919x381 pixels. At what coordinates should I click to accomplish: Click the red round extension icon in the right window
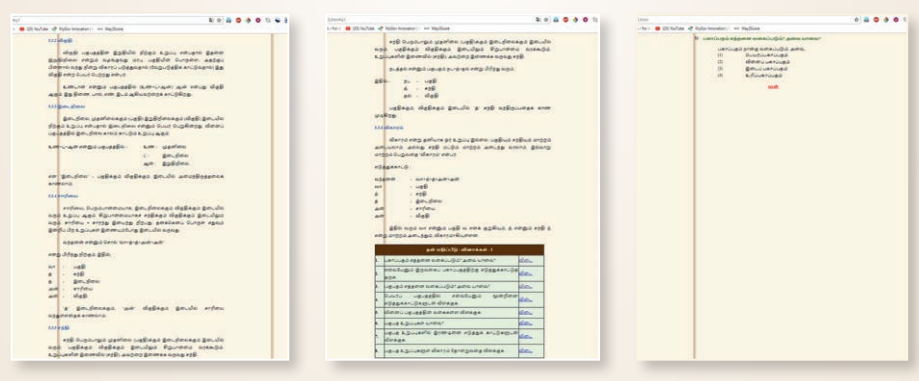[x=876, y=19]
